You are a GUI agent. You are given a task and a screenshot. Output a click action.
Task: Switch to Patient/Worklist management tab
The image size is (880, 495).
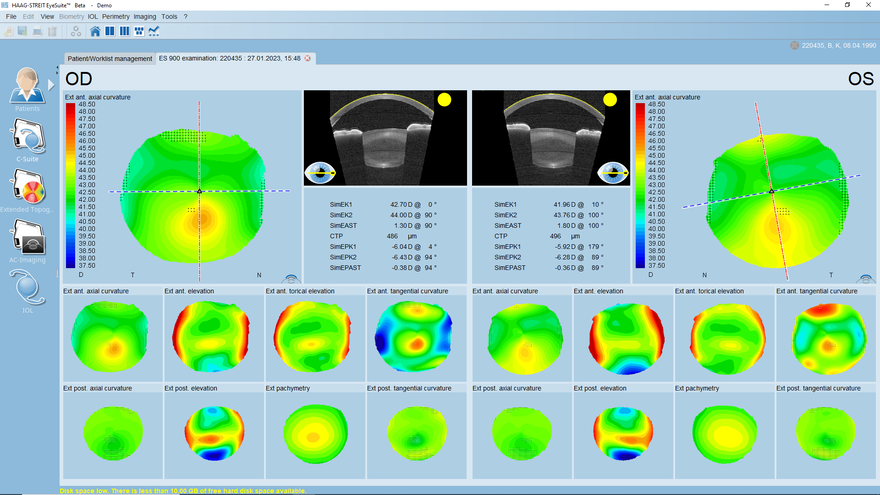[x=109, y=58]
